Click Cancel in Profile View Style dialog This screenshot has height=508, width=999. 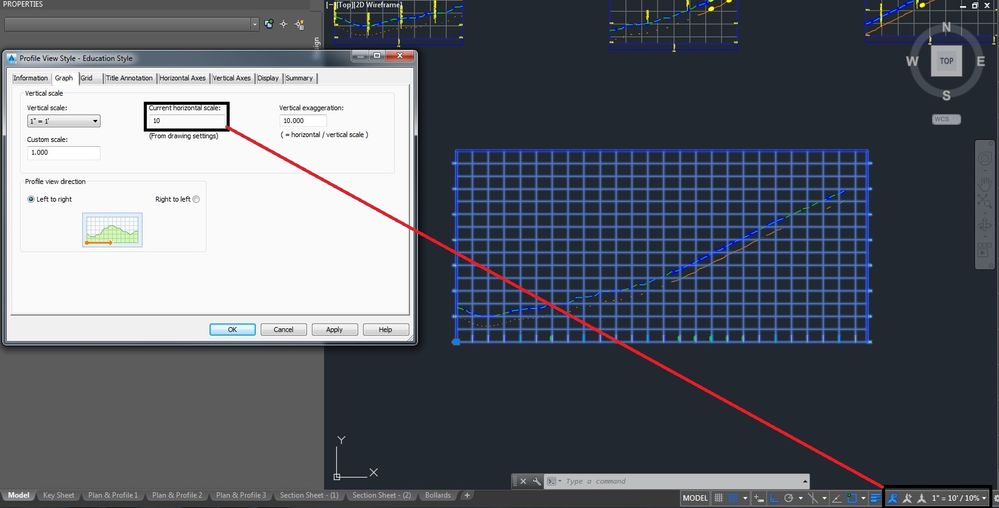(284, 330)
